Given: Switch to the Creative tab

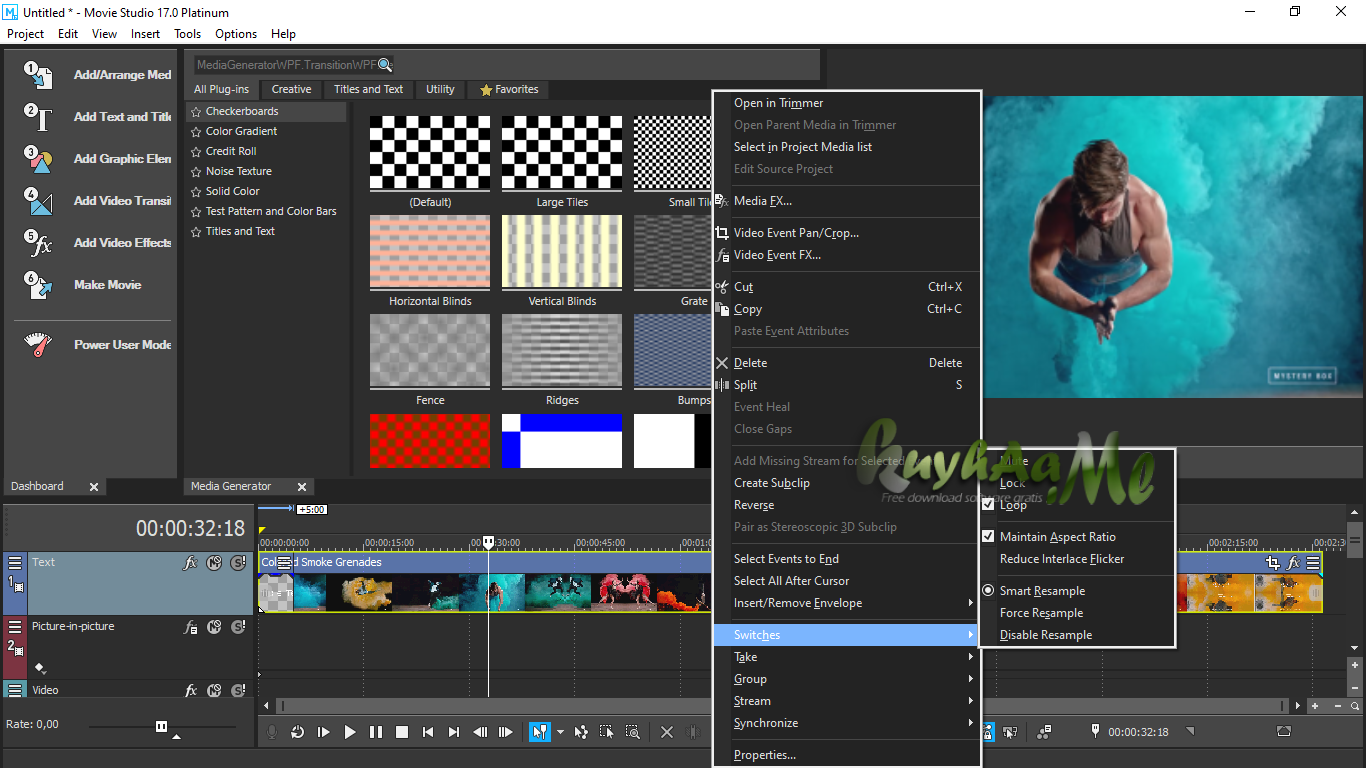Looking at the screenshot, I should coord(291,89).
